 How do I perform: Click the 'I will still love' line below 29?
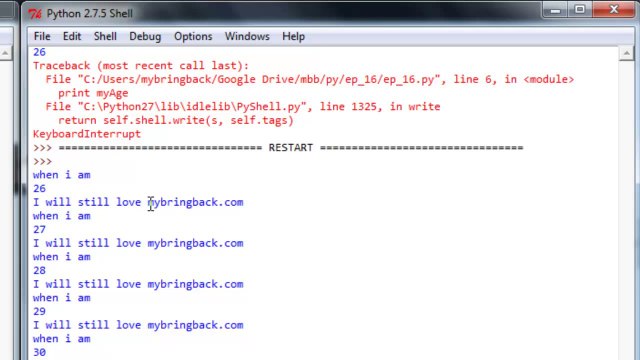click(x=138, y=325)
